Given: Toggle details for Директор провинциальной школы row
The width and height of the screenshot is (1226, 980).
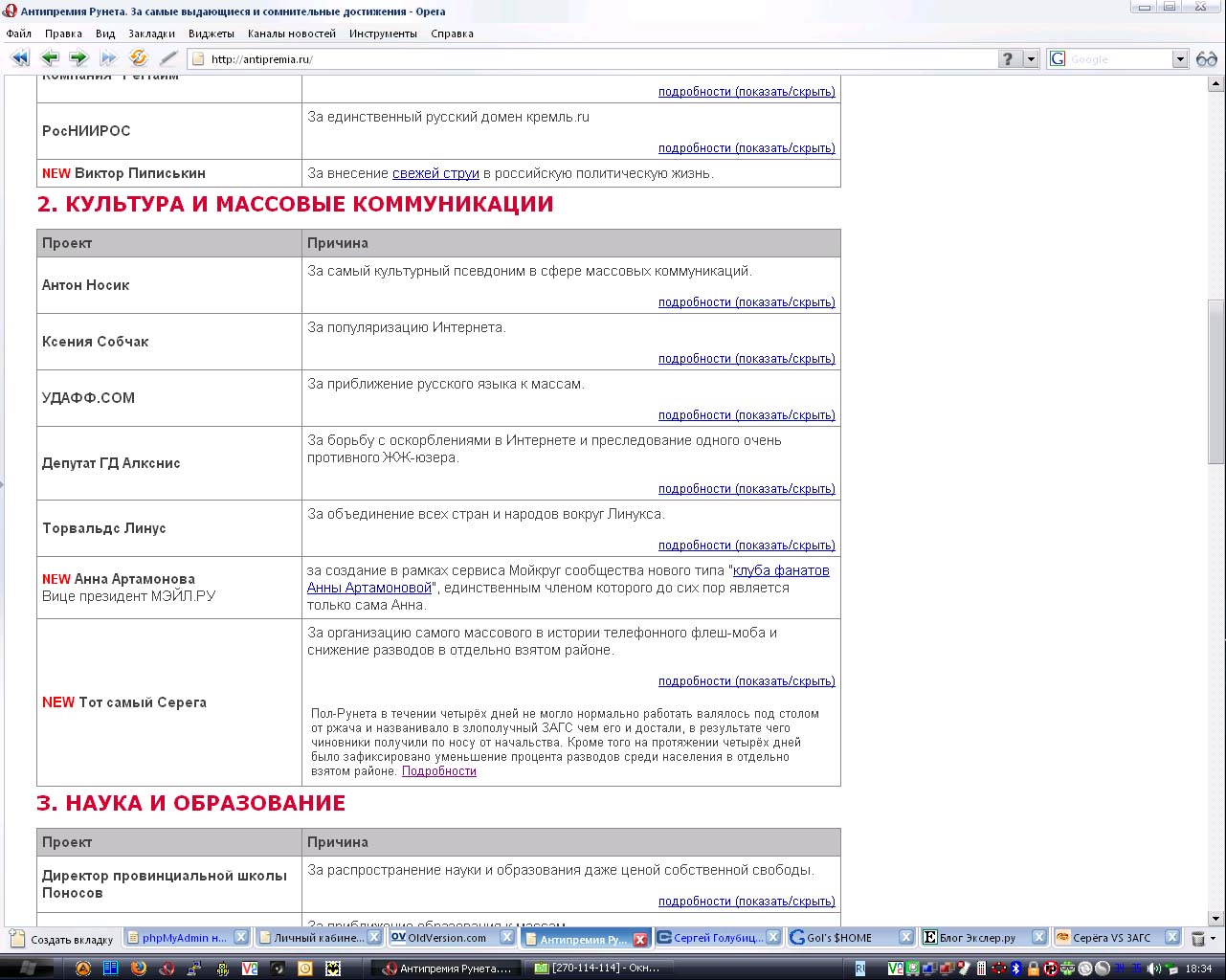Looking at the screenshot, I should pyautogui.click(x=747, y=902).
